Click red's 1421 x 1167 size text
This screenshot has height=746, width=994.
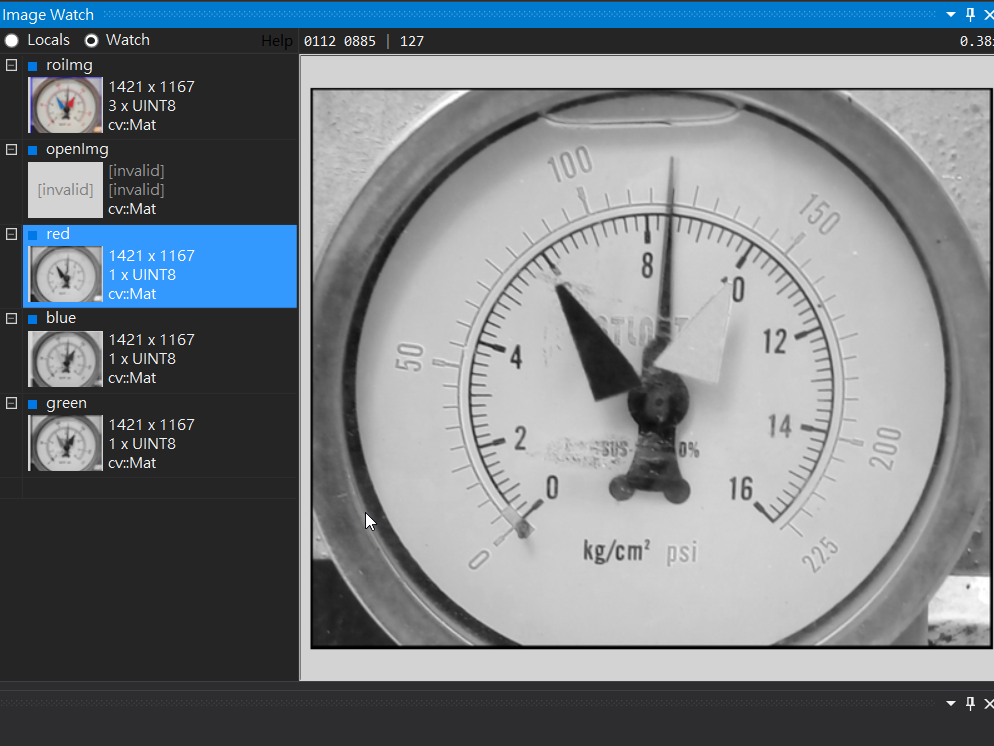152,255
